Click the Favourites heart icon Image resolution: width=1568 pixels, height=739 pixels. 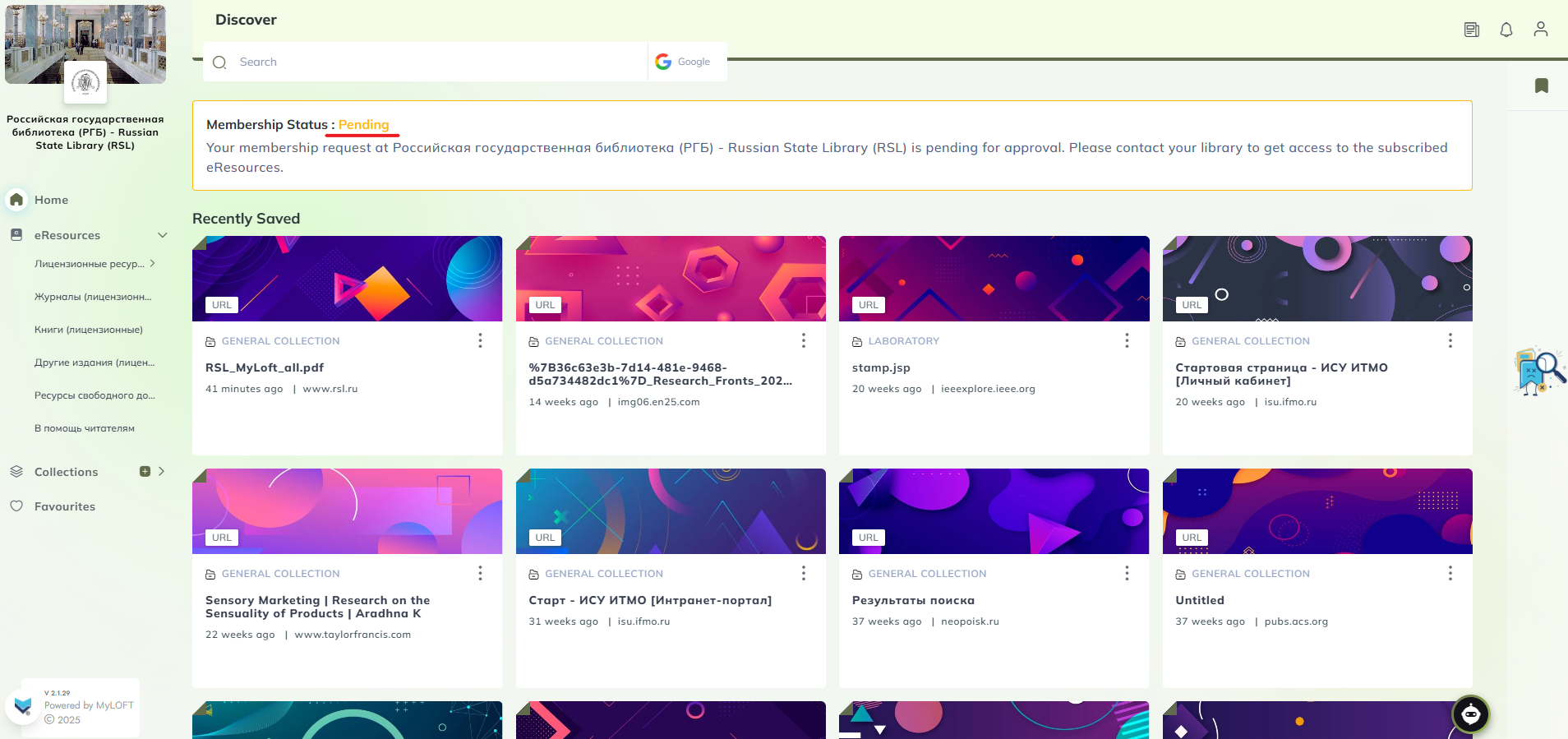[16, 506]
